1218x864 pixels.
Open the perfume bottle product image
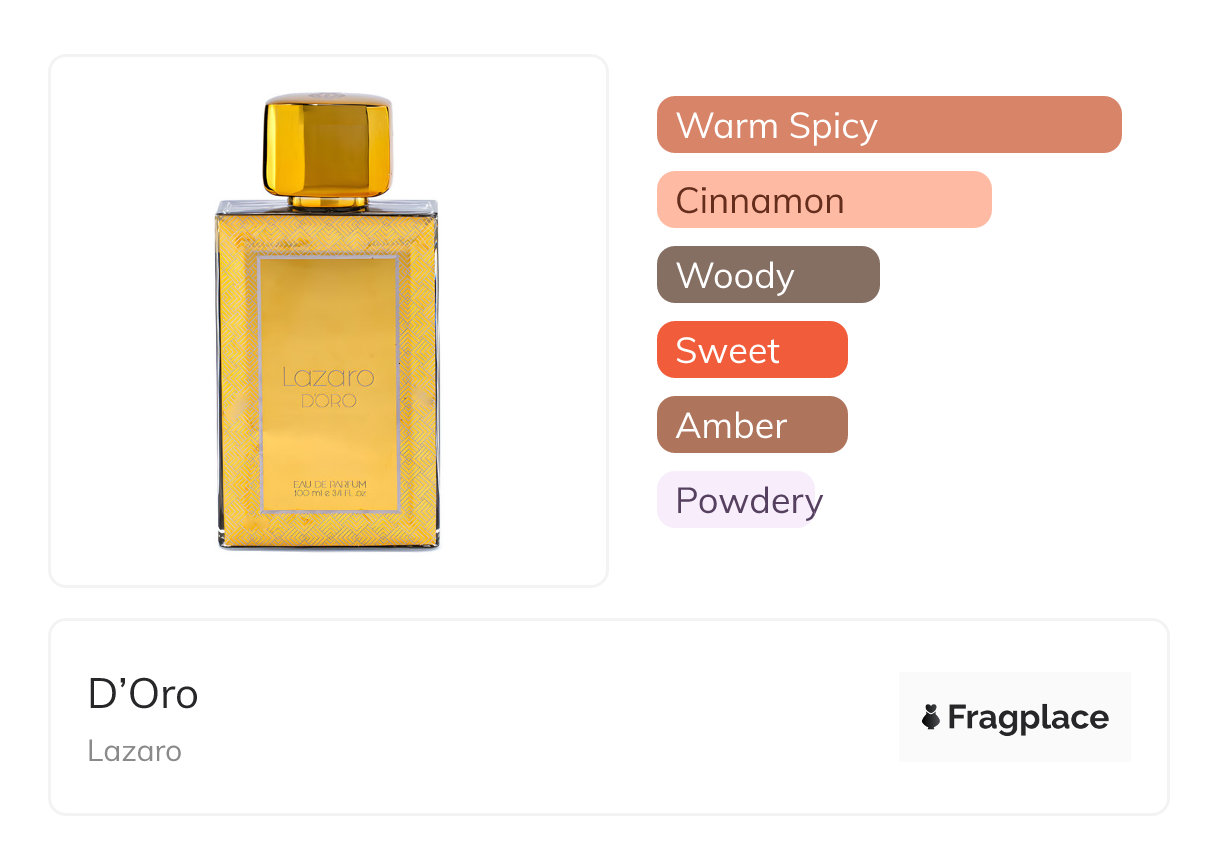328,320
